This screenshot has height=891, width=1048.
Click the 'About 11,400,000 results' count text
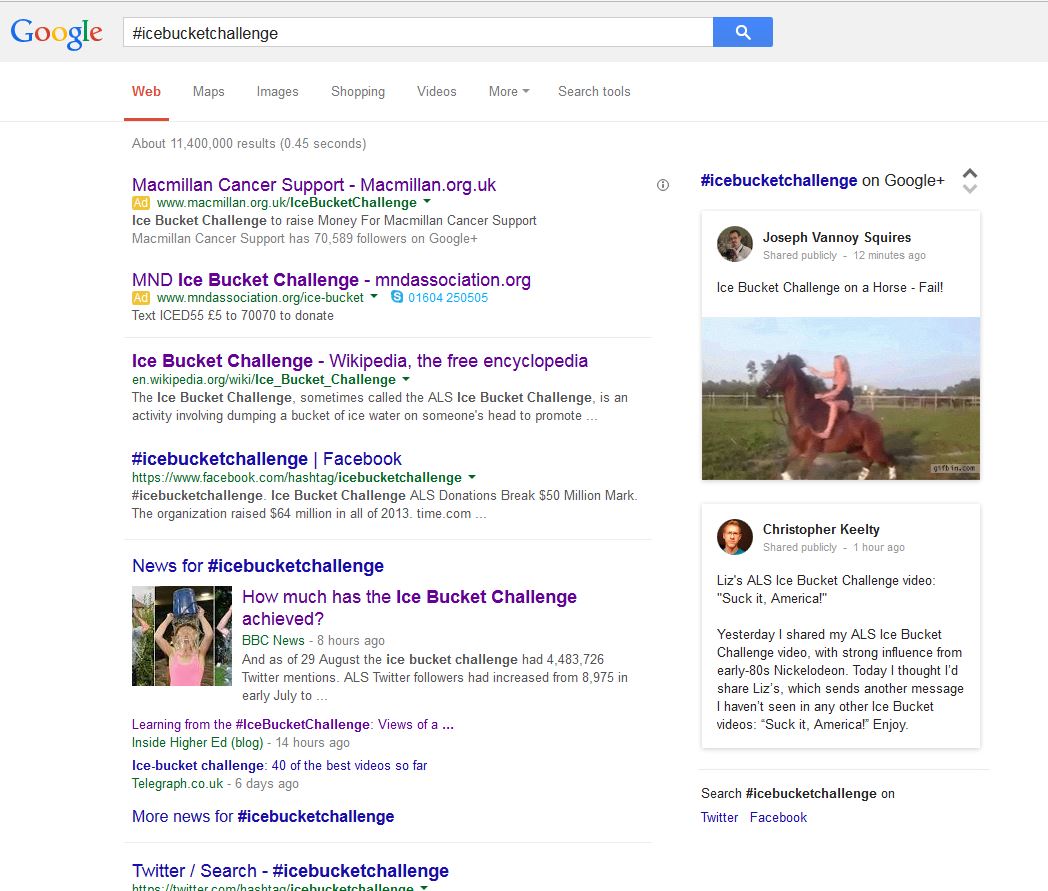[249, 144]
